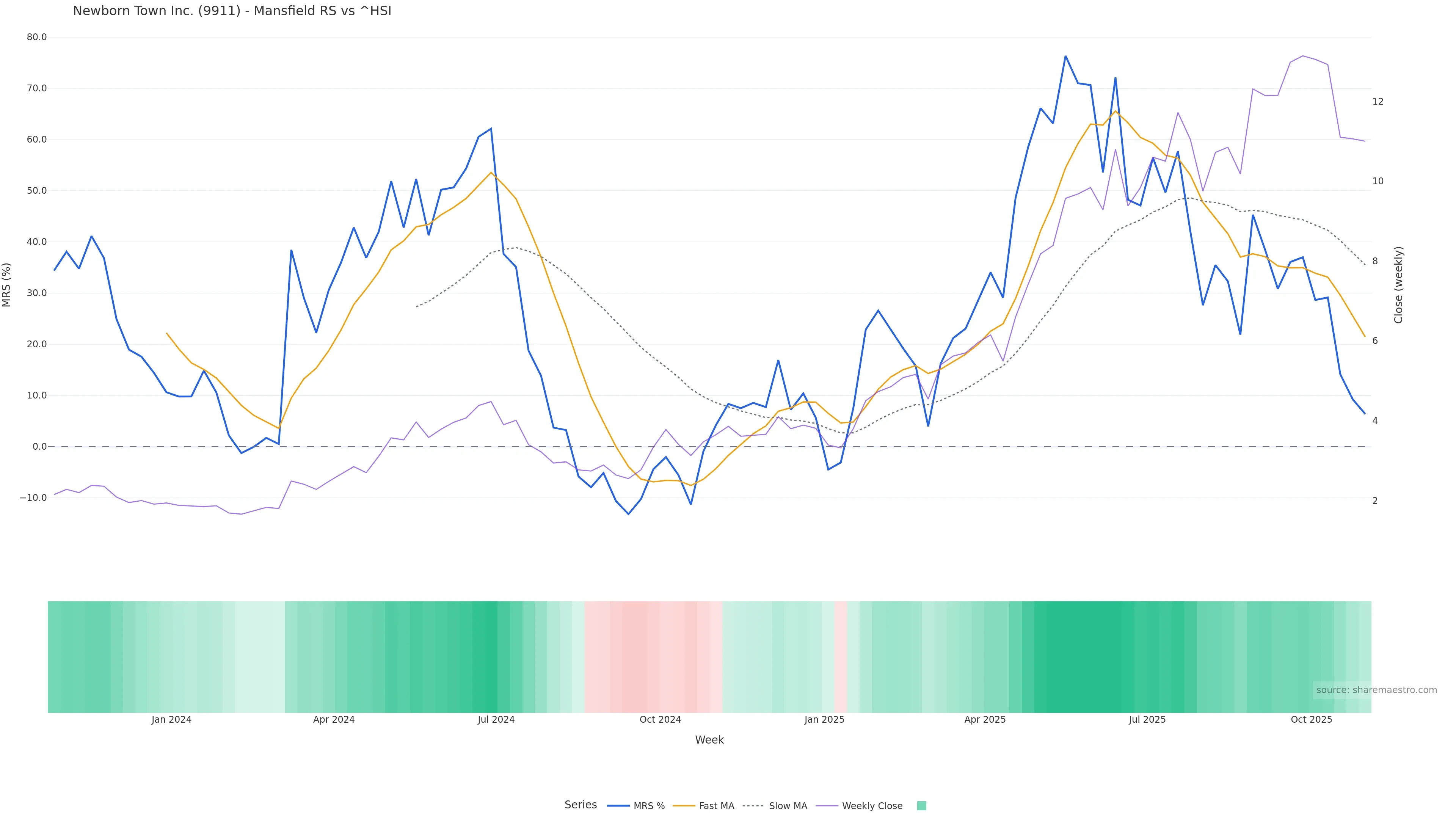This screenshot has height=819, width=1456.
Task: Click the Apr 2025 x-axis tick label
Action: tap(985, 720)
